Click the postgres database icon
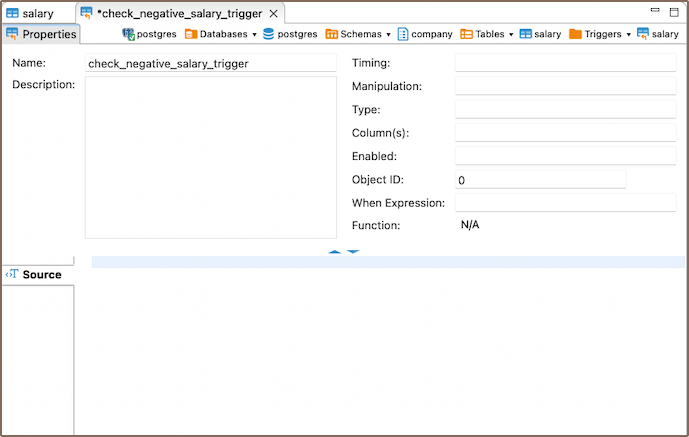Image resolution: width=689 pixels, height=437 pixels. [x=269, y=34]
